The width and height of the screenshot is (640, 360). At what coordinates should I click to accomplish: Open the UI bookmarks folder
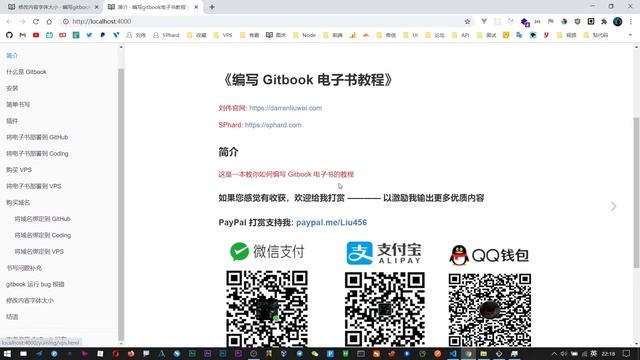[411, 35]
